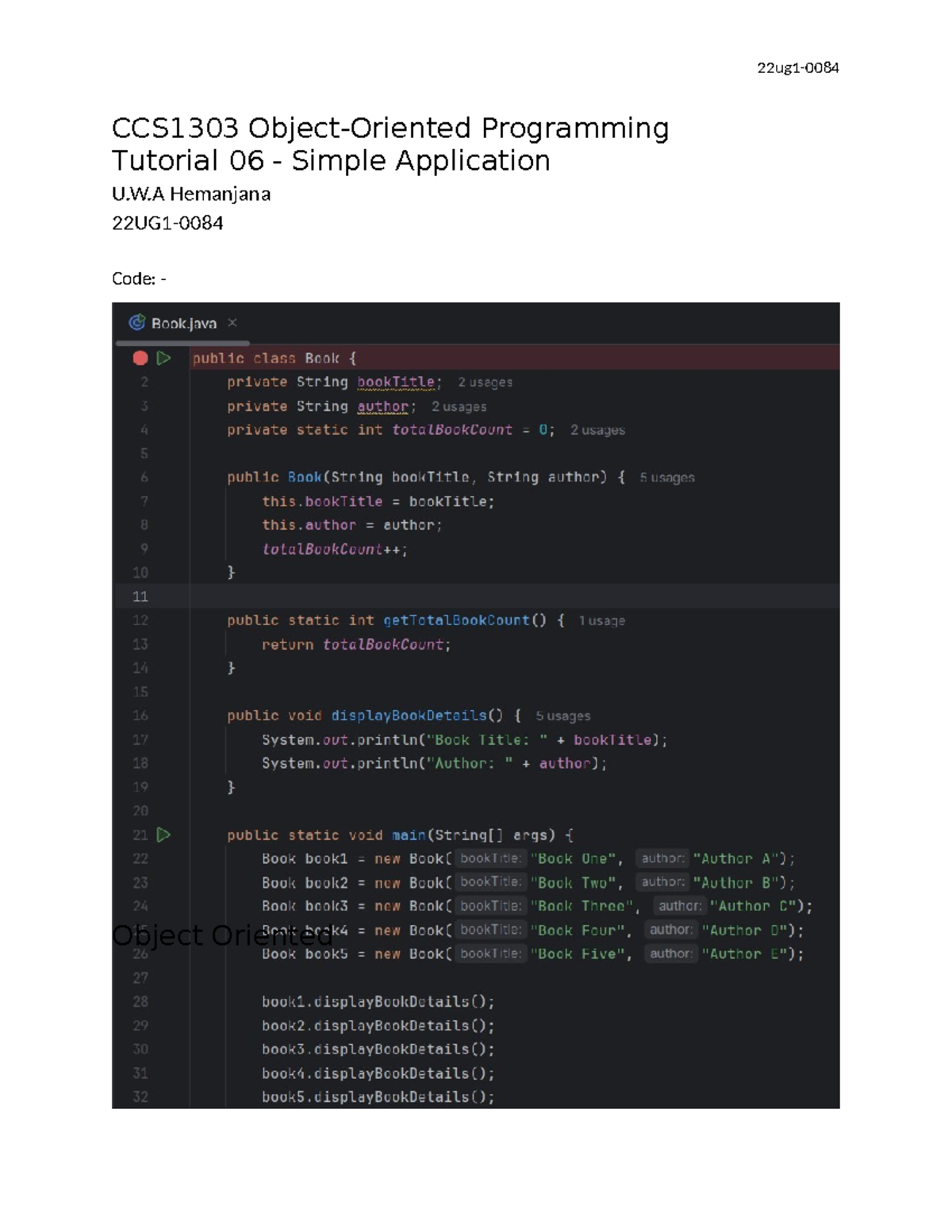Click the run arrow next to public class Book
This screenshot has height=1232, width=952.
[164, 358]
